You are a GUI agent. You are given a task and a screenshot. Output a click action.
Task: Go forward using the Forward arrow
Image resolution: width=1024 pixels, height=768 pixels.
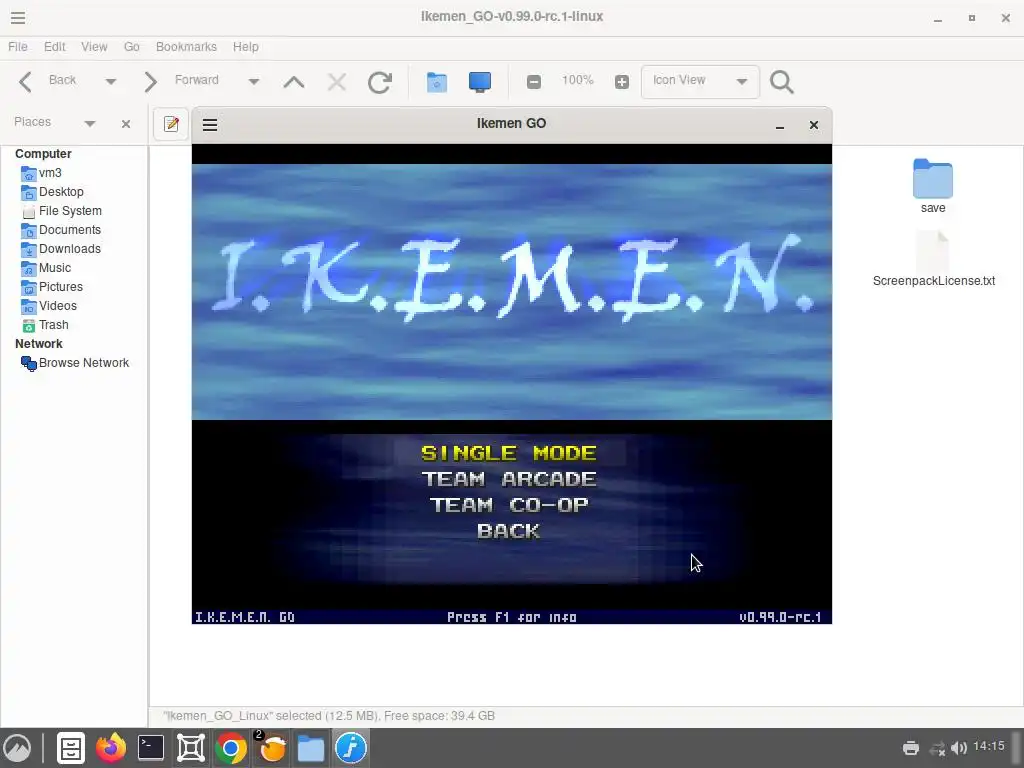[150, 82]
